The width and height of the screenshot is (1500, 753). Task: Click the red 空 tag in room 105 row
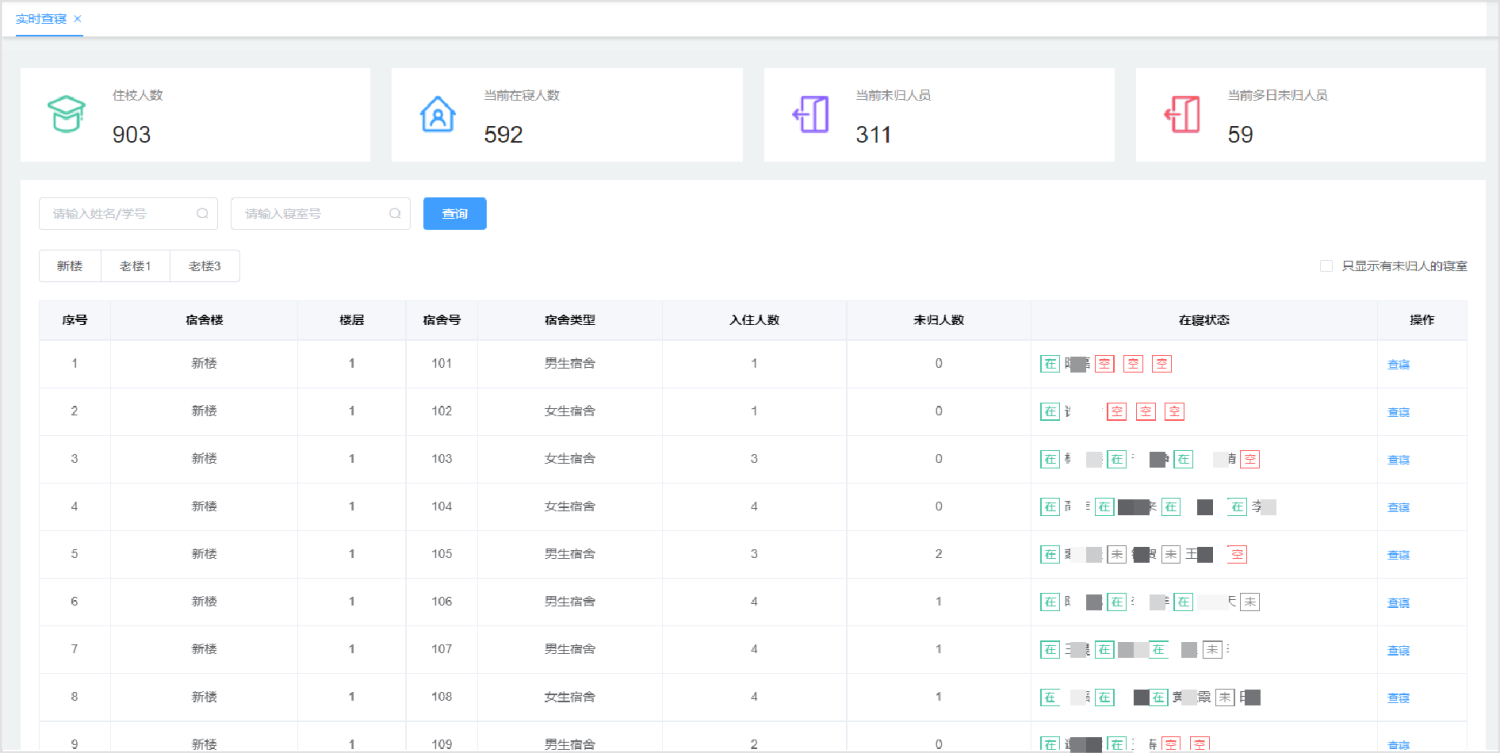tap(1237, 554)
